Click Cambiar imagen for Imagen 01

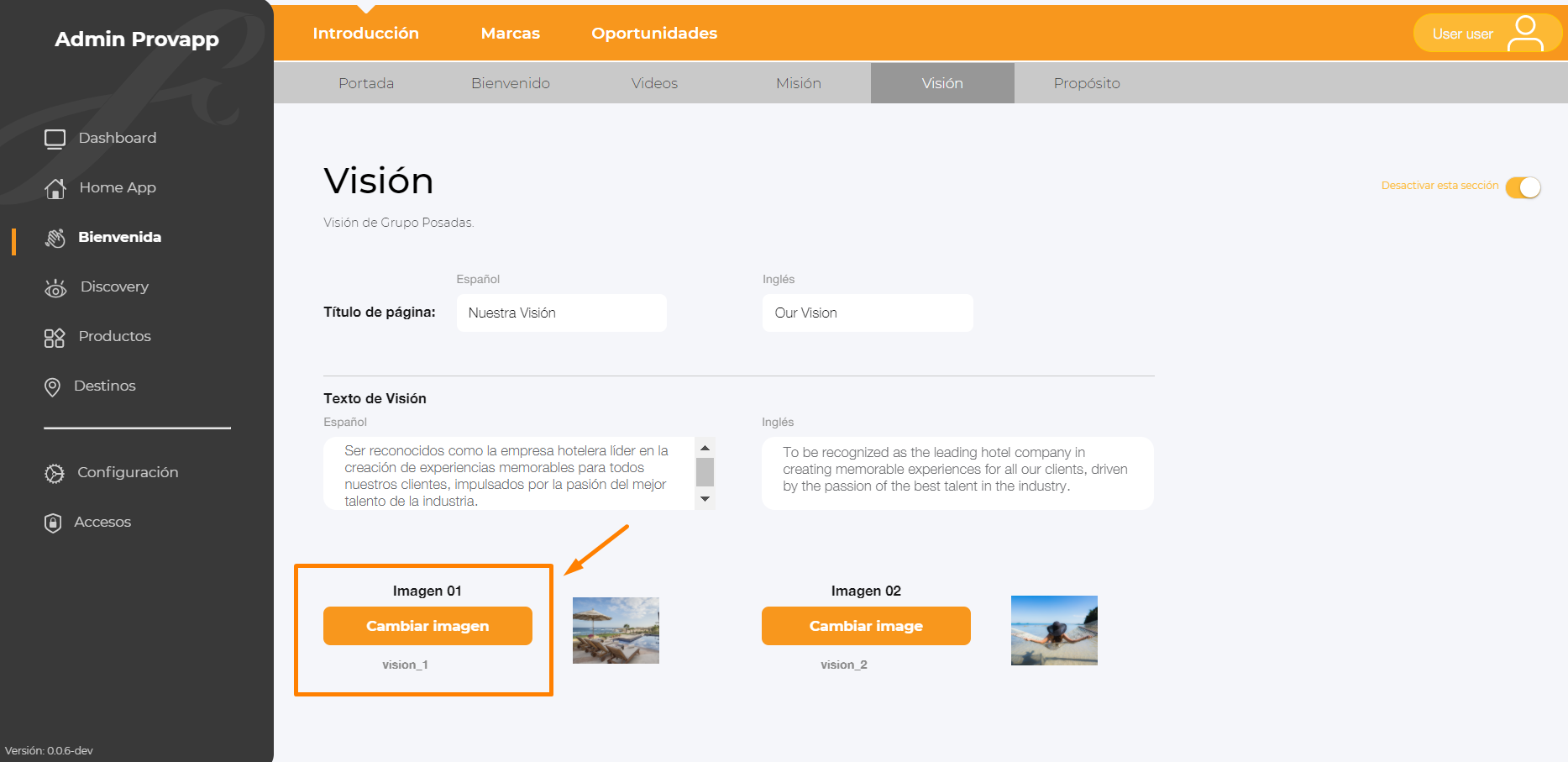pyautogui.click(x=427, y=626)
